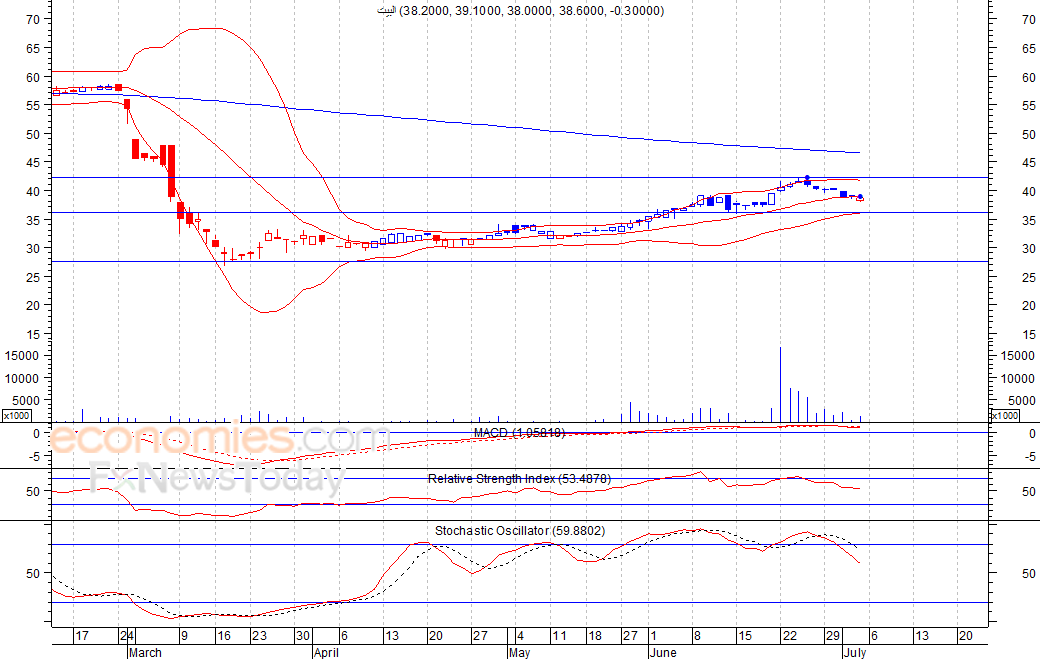Click the tallest volume bar near June 22

(x=780, y=385)
